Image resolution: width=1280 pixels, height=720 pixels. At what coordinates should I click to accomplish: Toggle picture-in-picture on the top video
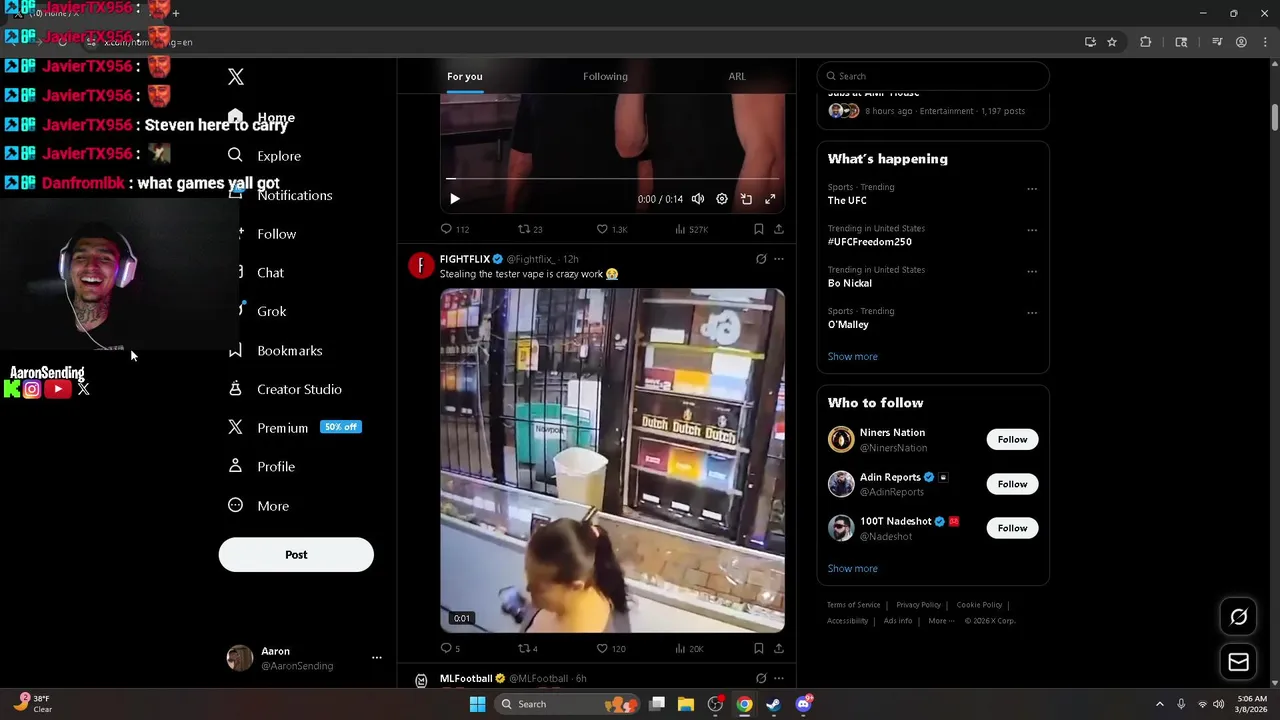coord(746,199)
